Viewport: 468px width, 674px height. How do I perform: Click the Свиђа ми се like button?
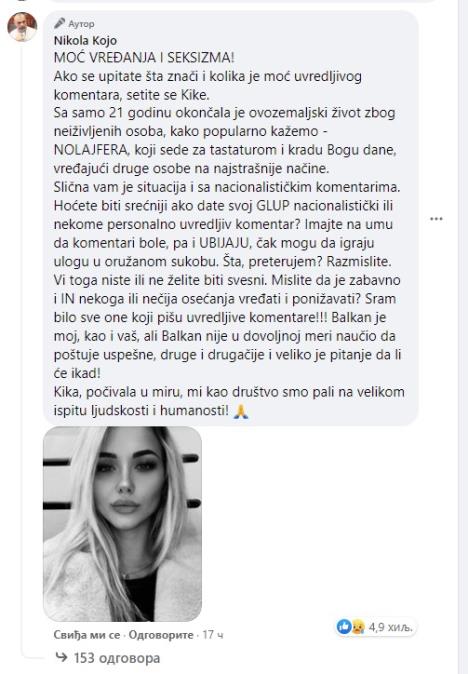(x=87, y=634)
